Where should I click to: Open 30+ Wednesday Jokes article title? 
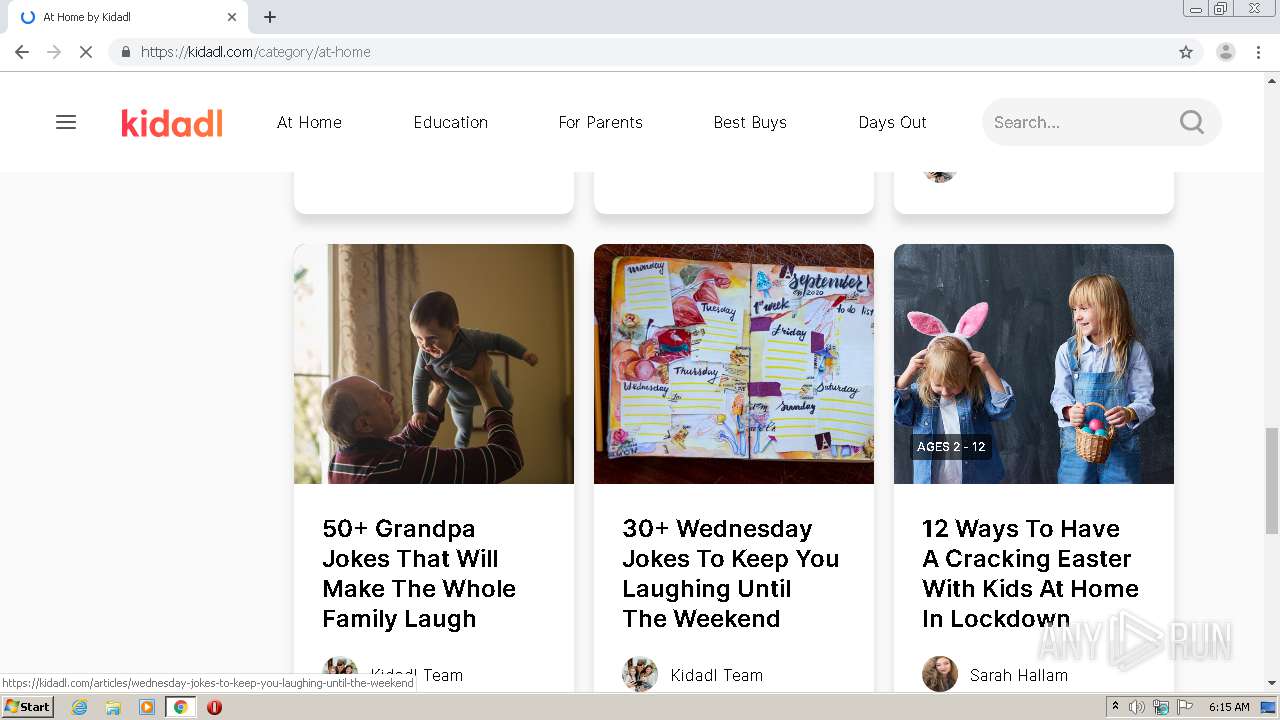731,573
